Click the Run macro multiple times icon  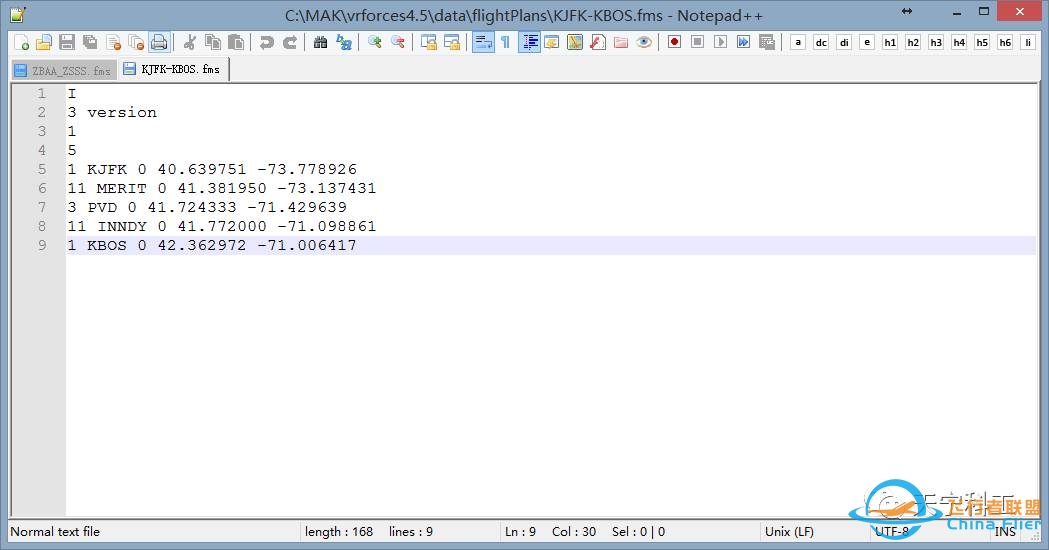[743, 42]
